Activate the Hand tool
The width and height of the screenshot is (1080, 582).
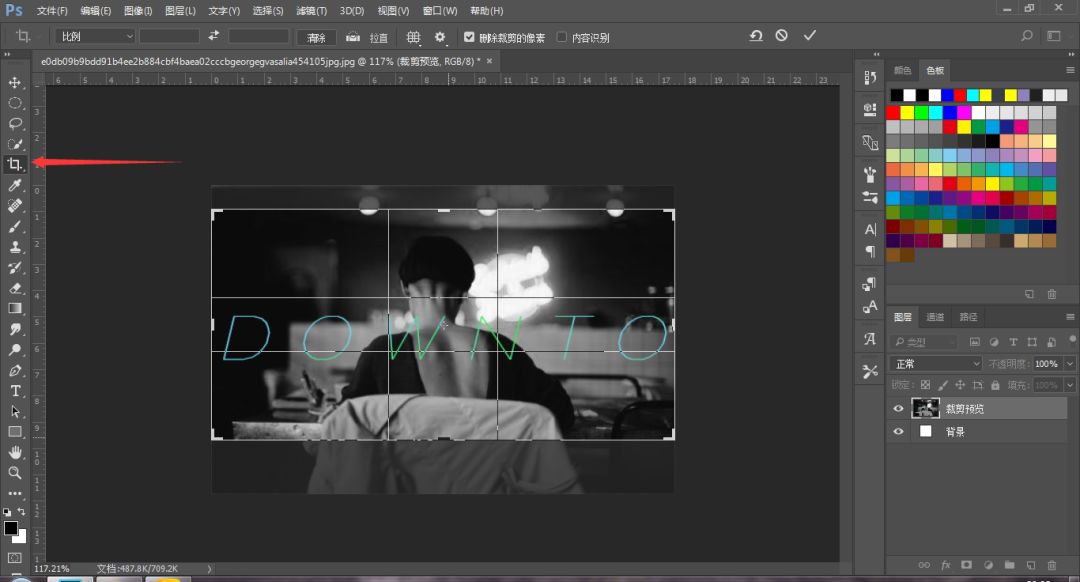[15, 452]
